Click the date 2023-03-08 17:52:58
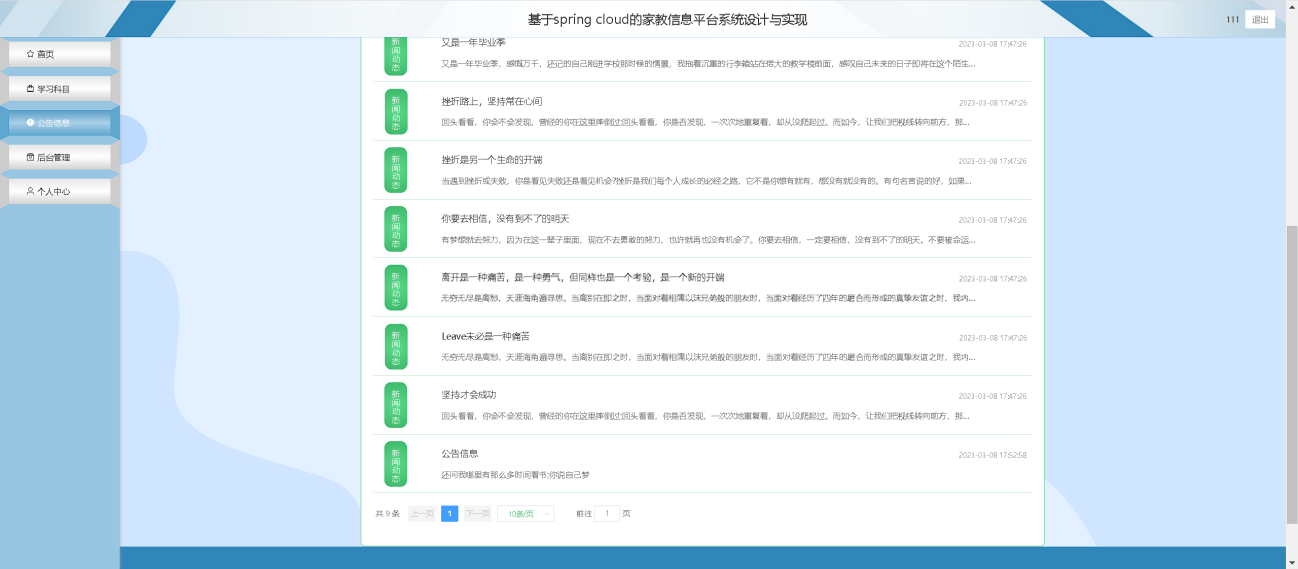The width and height of the screenshot is (1298, 569). [993, 455]
